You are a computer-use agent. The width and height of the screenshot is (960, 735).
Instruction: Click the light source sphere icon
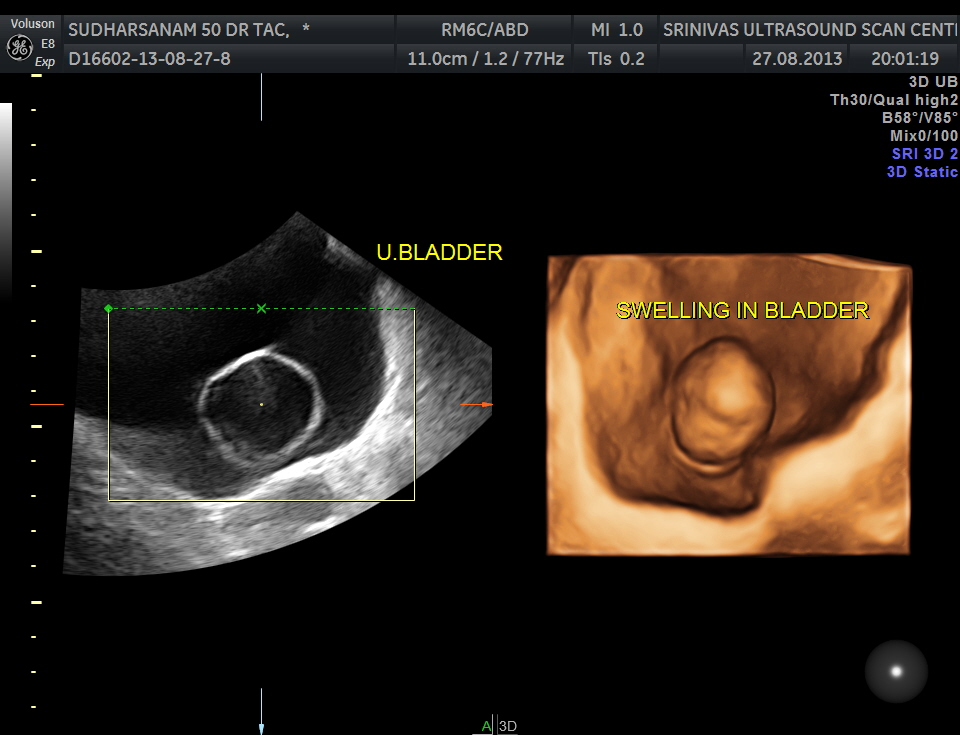[895, 671]
